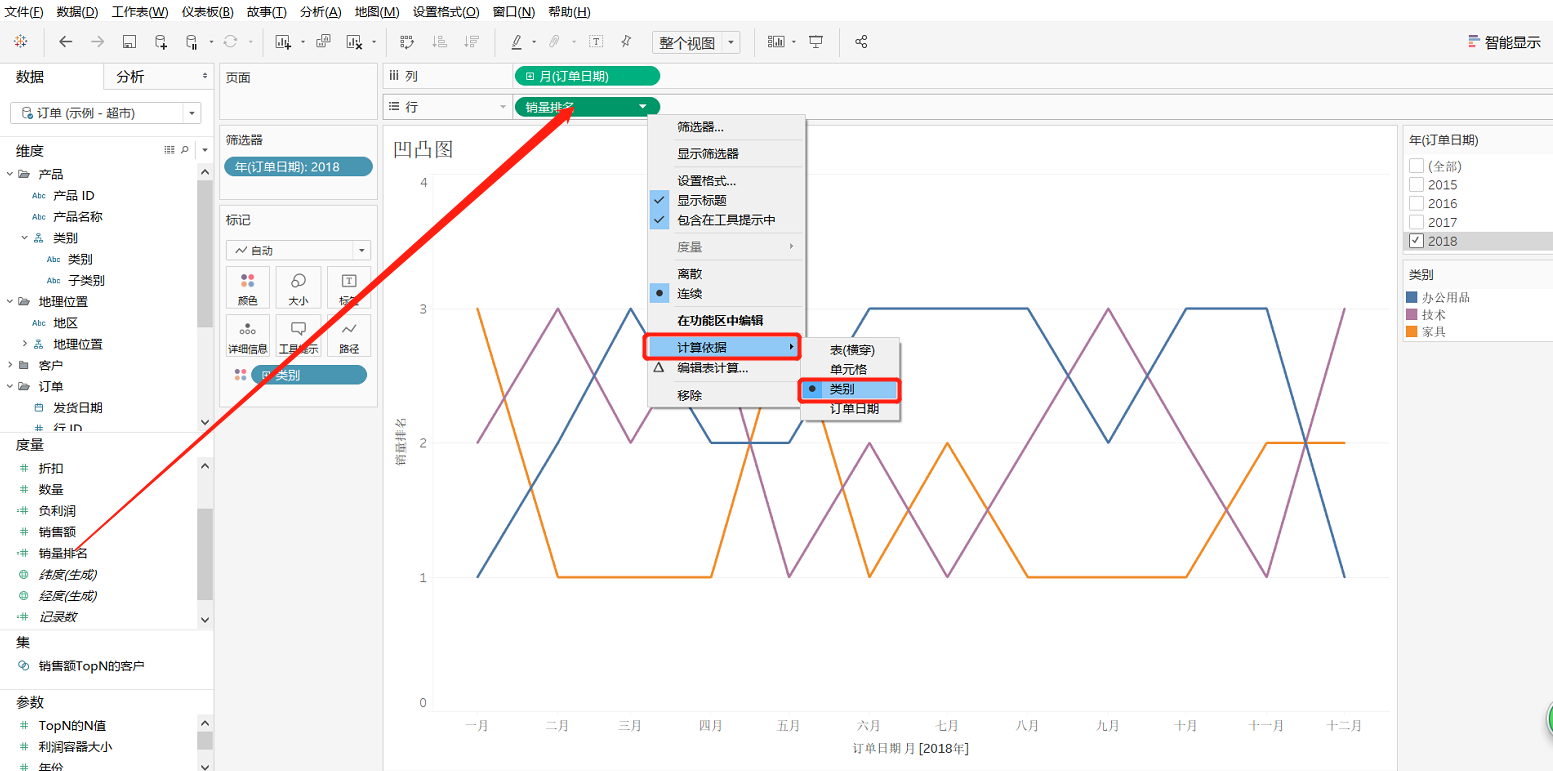Click the refresh data icon
Viewport: 1553px width, 771px height.
tap(230, 42)
